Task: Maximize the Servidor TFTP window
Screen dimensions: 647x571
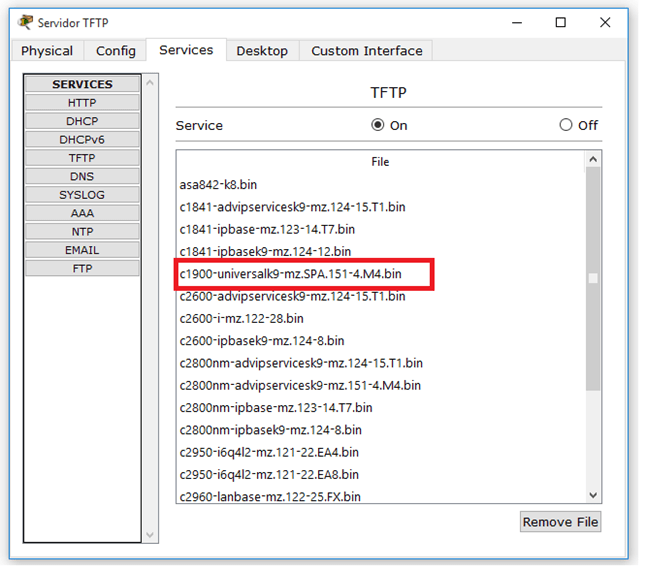Action: click(561, 22)
